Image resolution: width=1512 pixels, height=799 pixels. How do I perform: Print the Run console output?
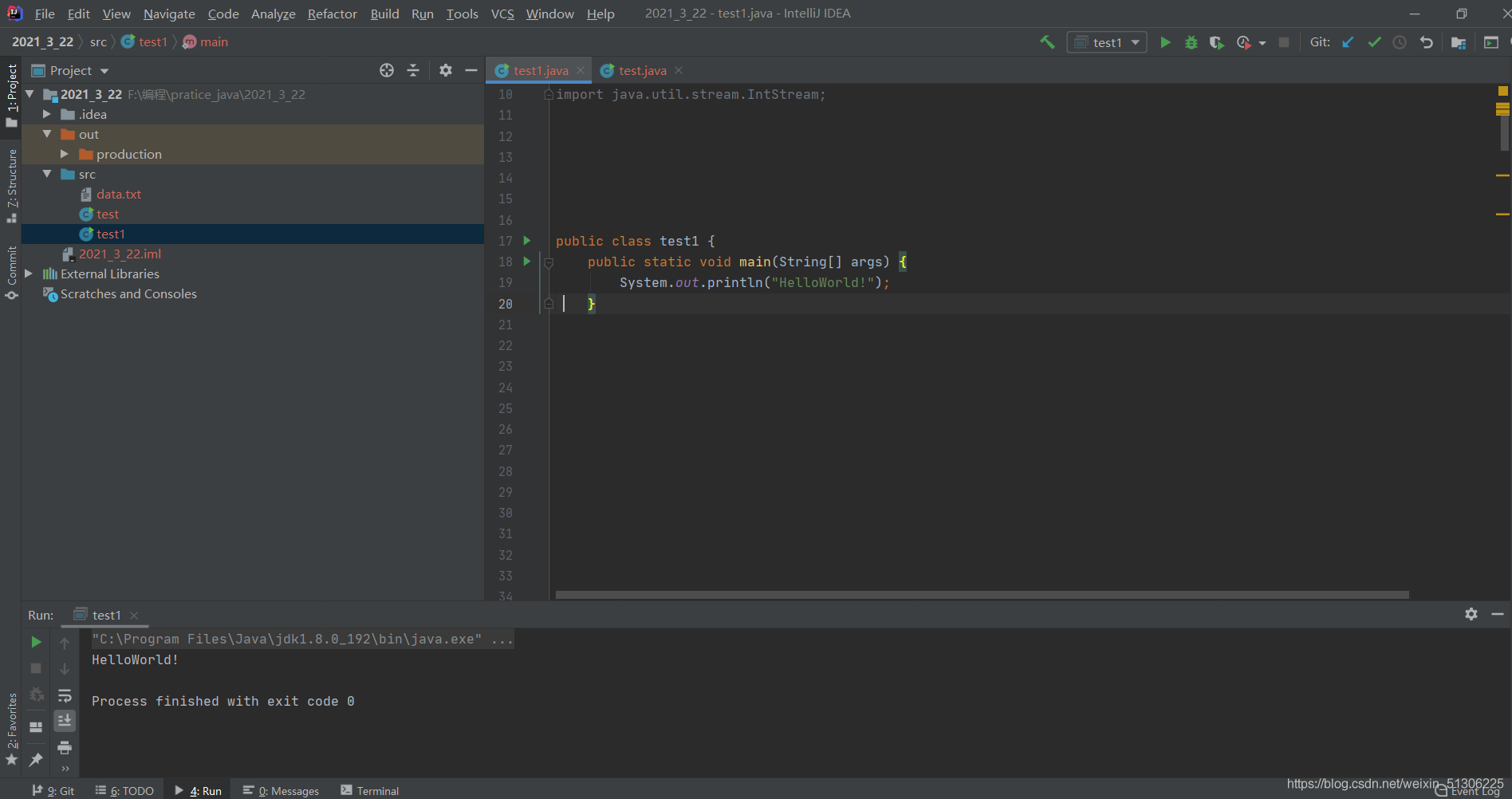(x=65, y=747)
